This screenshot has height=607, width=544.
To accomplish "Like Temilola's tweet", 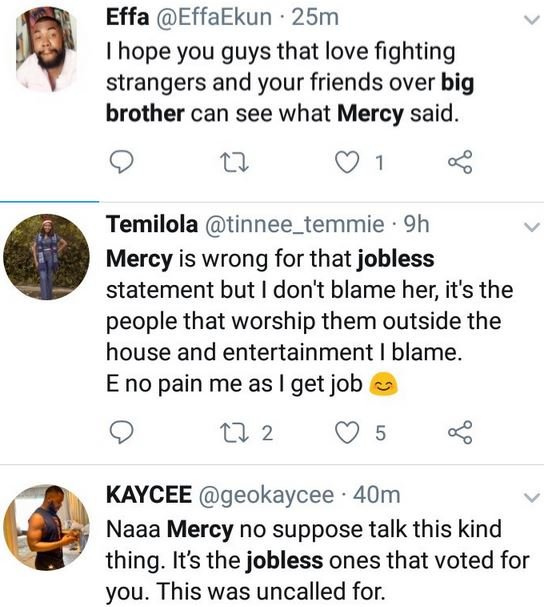I will tap(347, 432).
